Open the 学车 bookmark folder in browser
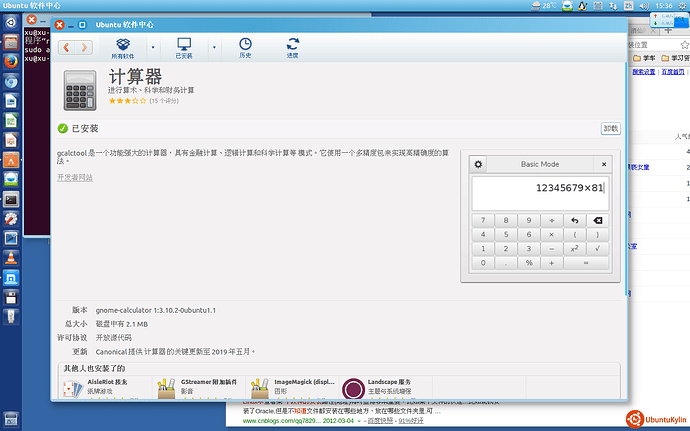The width and height of the screenshot is (690, 431). pyautogui.click(x=644, y=58)
